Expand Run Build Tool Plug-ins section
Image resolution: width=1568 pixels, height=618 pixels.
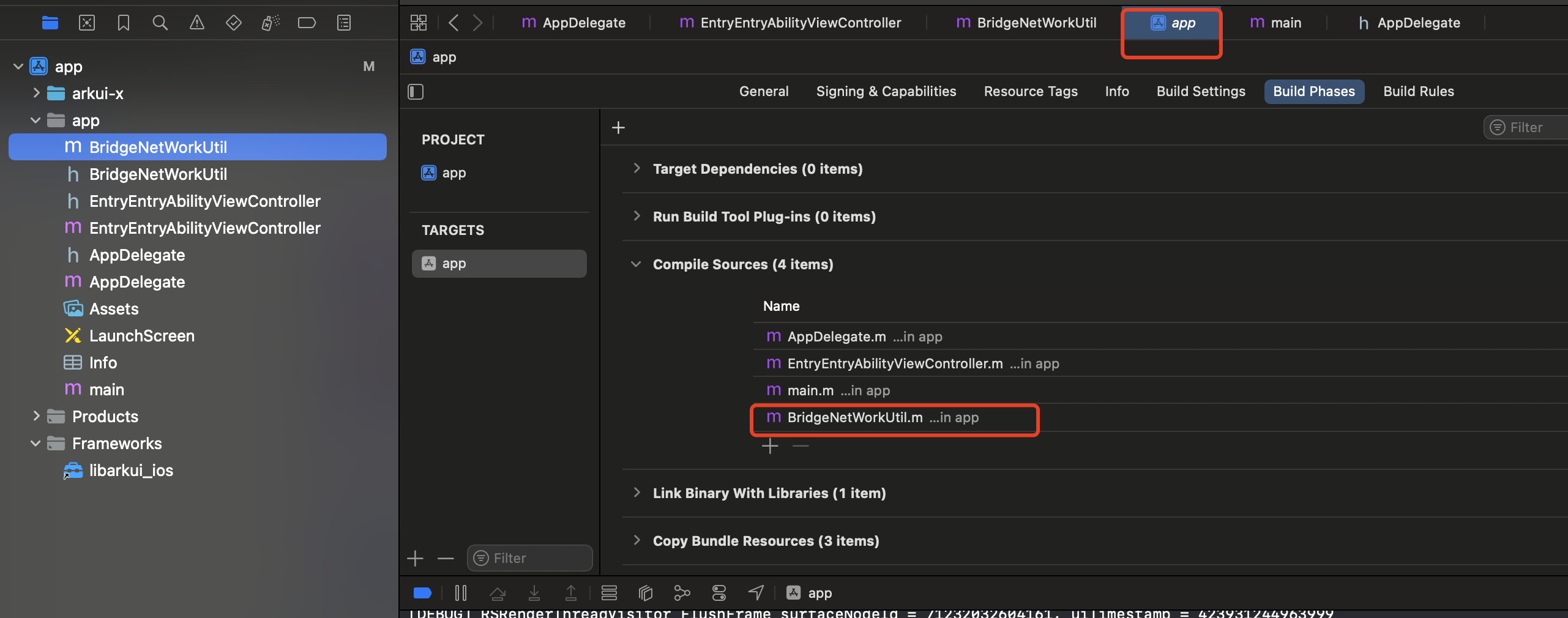(x=637, y=216)
